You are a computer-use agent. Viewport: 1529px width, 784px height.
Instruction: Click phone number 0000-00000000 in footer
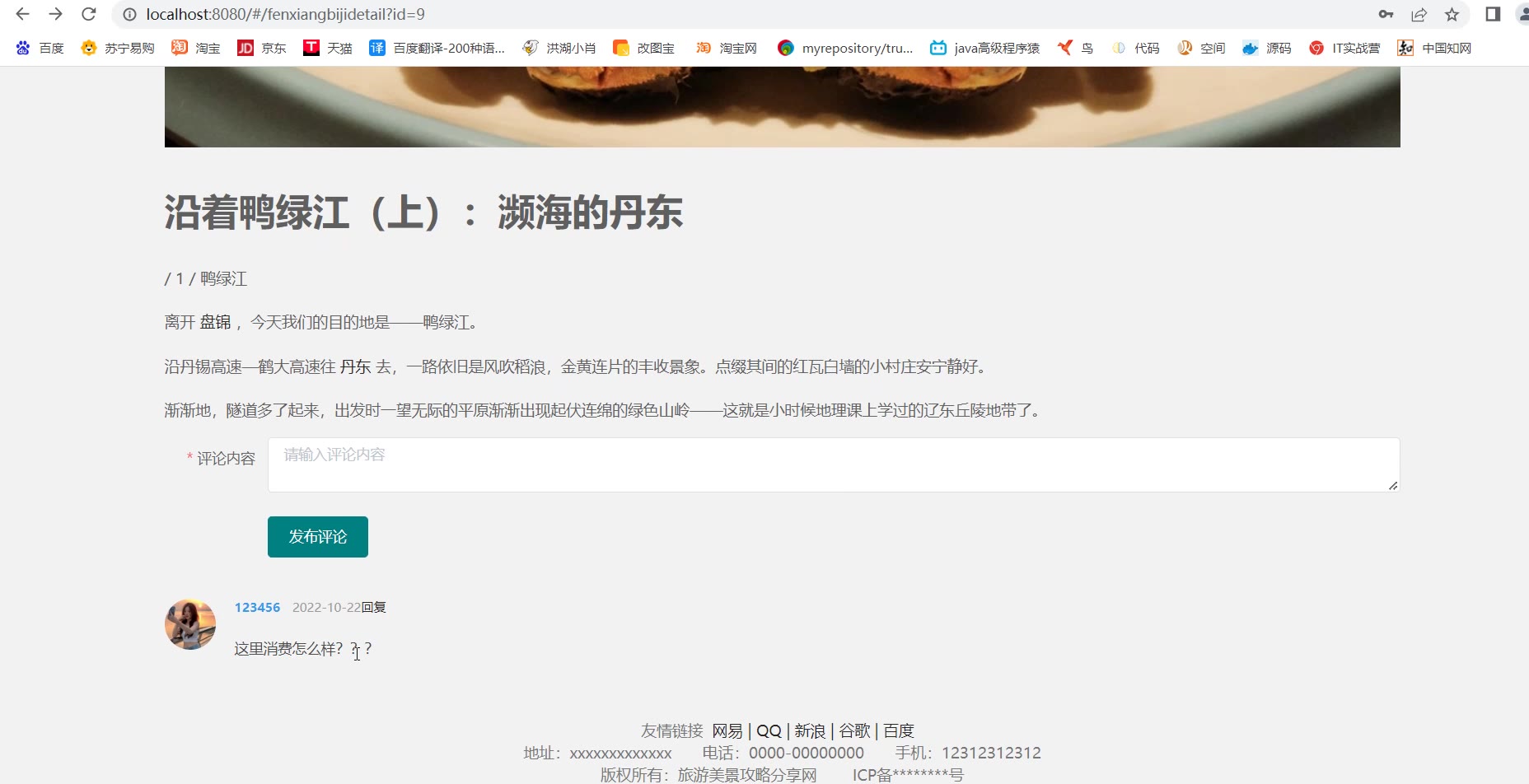(807, 753)
